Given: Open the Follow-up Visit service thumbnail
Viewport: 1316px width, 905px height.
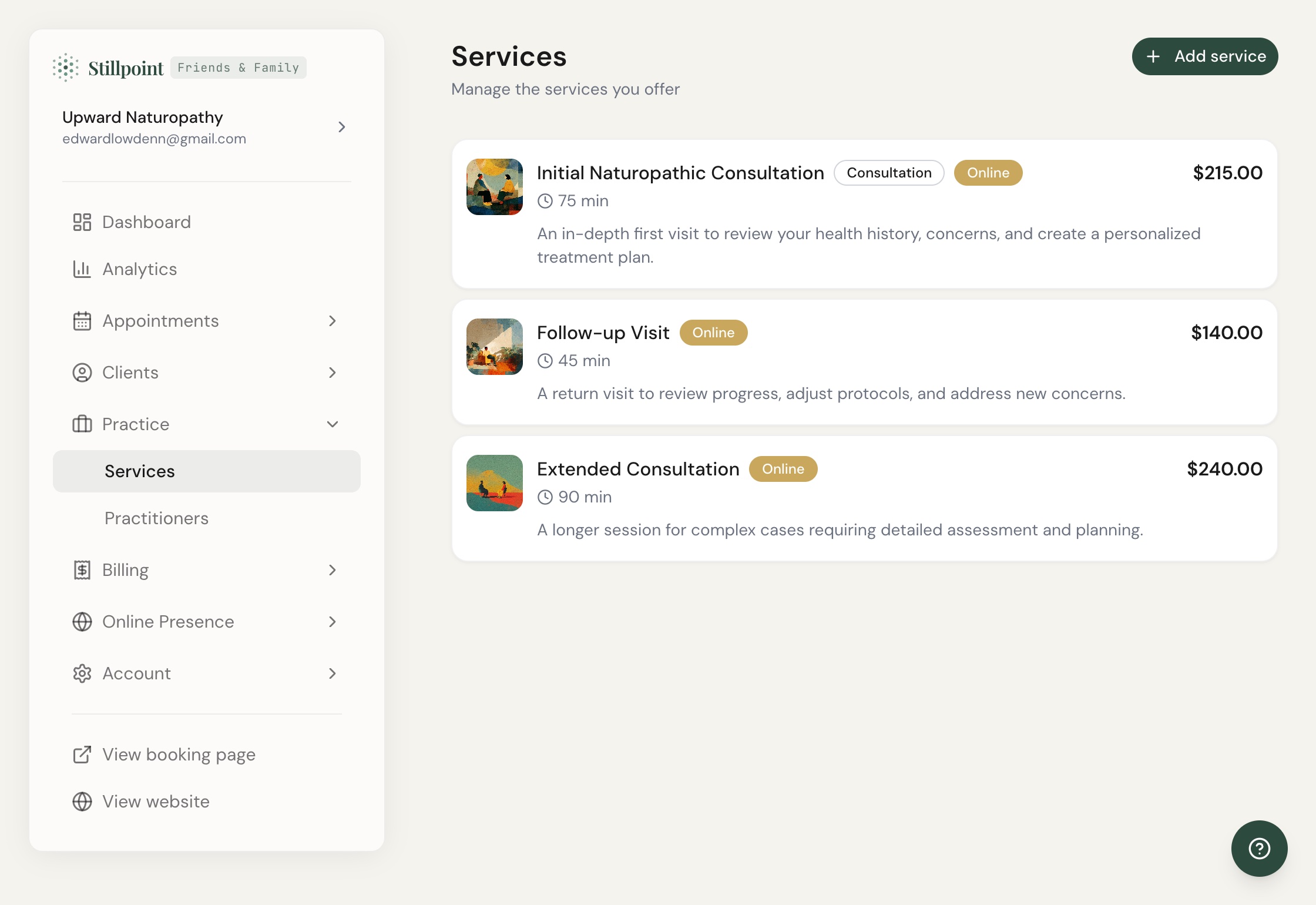Looking at the screenshot, I should (495, 347).
